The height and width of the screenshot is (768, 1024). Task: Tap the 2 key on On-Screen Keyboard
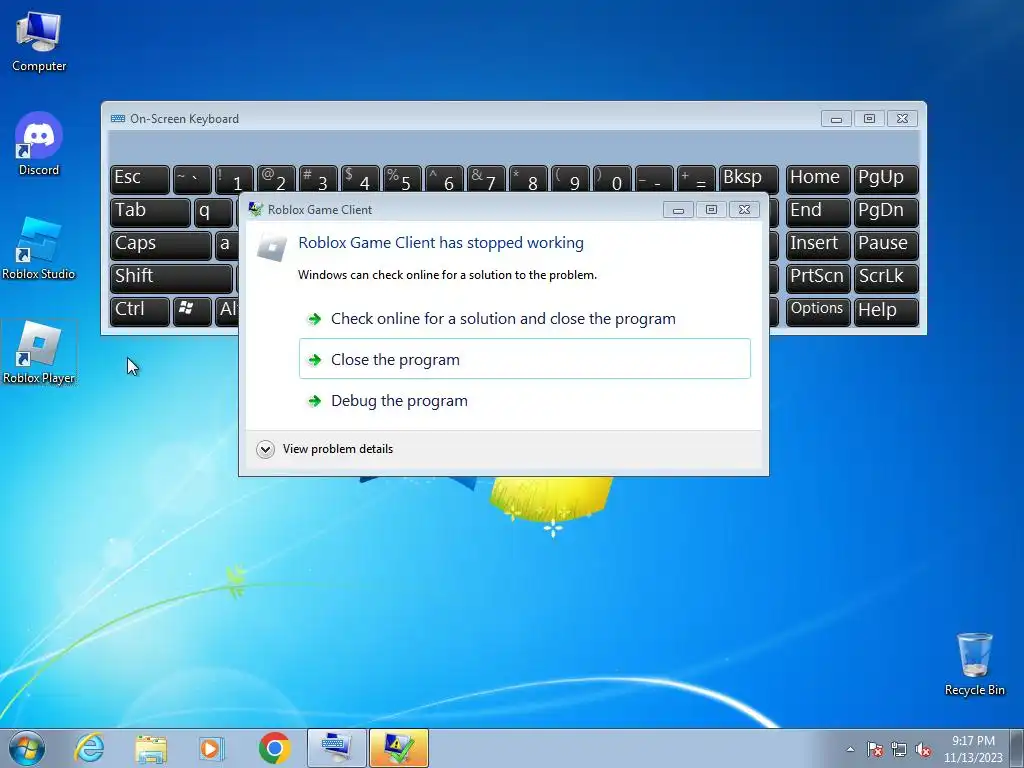(x=276, y=179)
